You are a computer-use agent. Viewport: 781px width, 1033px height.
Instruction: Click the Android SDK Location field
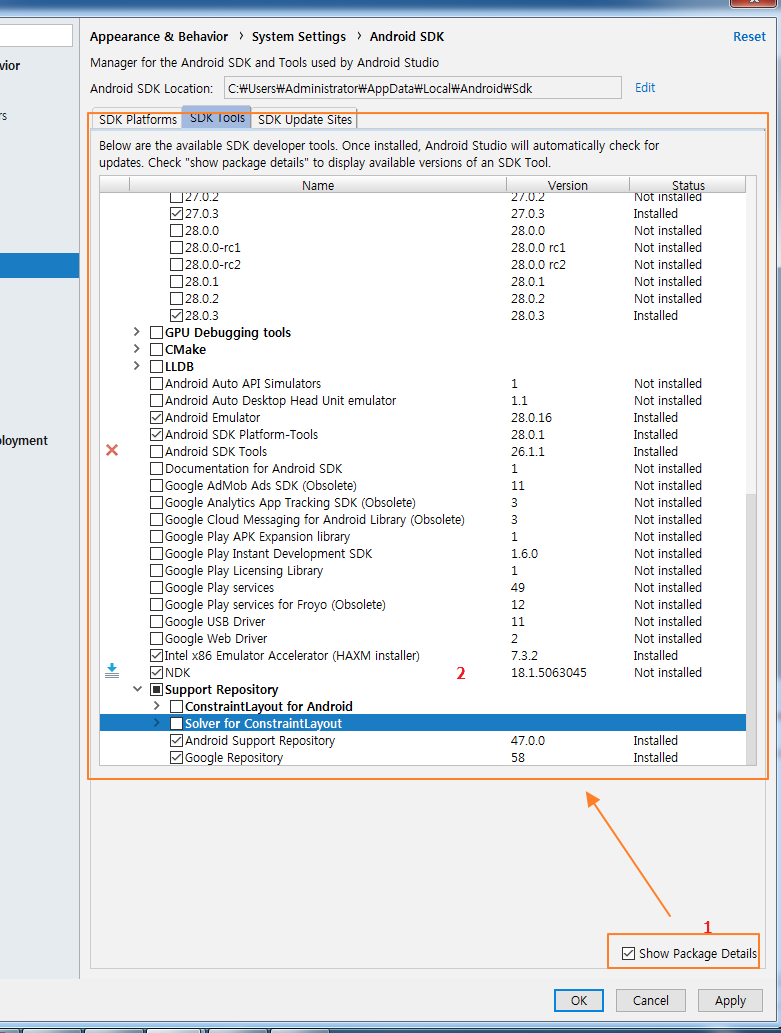tap(422, 88)
